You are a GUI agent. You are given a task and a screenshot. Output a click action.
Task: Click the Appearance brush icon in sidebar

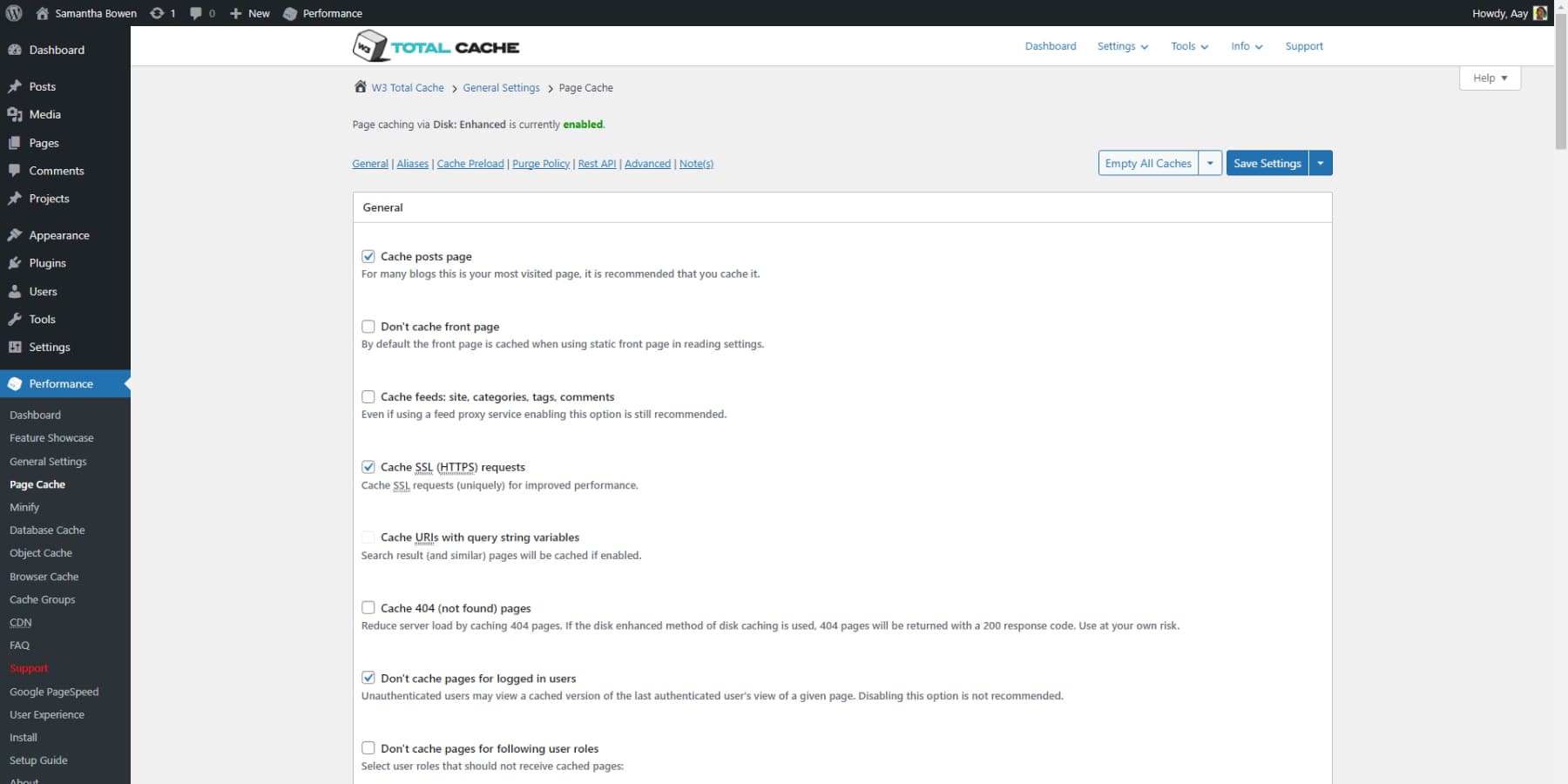tap(15, 235)
